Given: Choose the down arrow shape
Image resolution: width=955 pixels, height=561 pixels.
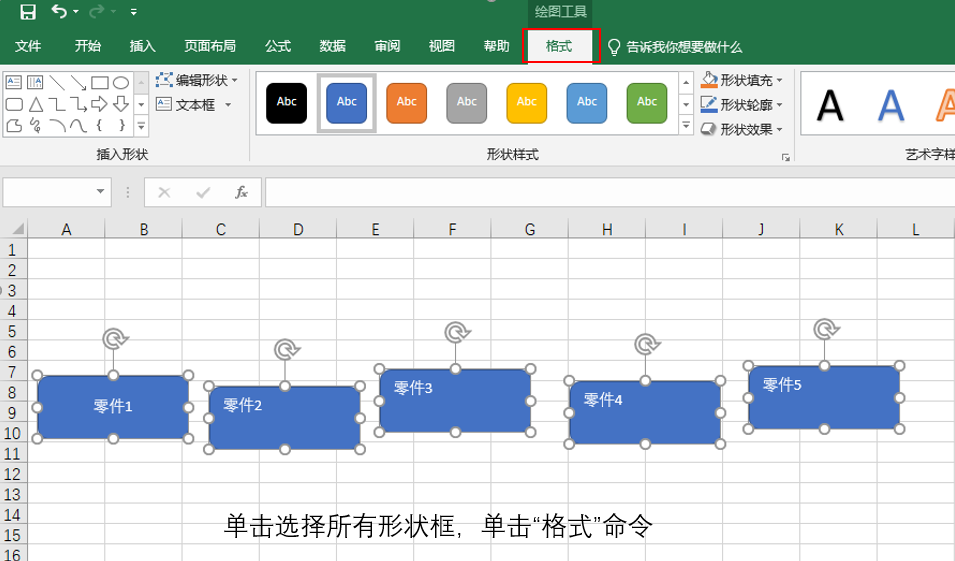Looking at the screenshot, I should (121, 104).
